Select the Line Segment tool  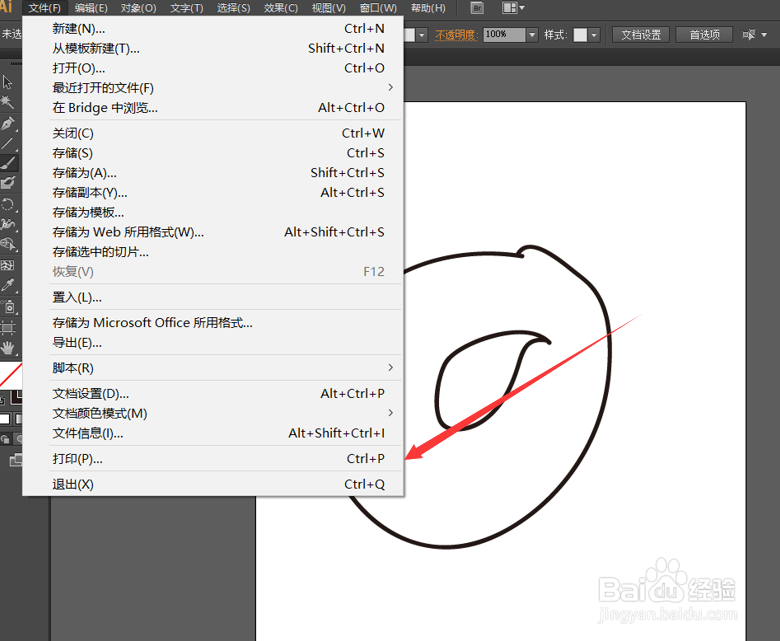pyautogui.click(x=7, y=144)
